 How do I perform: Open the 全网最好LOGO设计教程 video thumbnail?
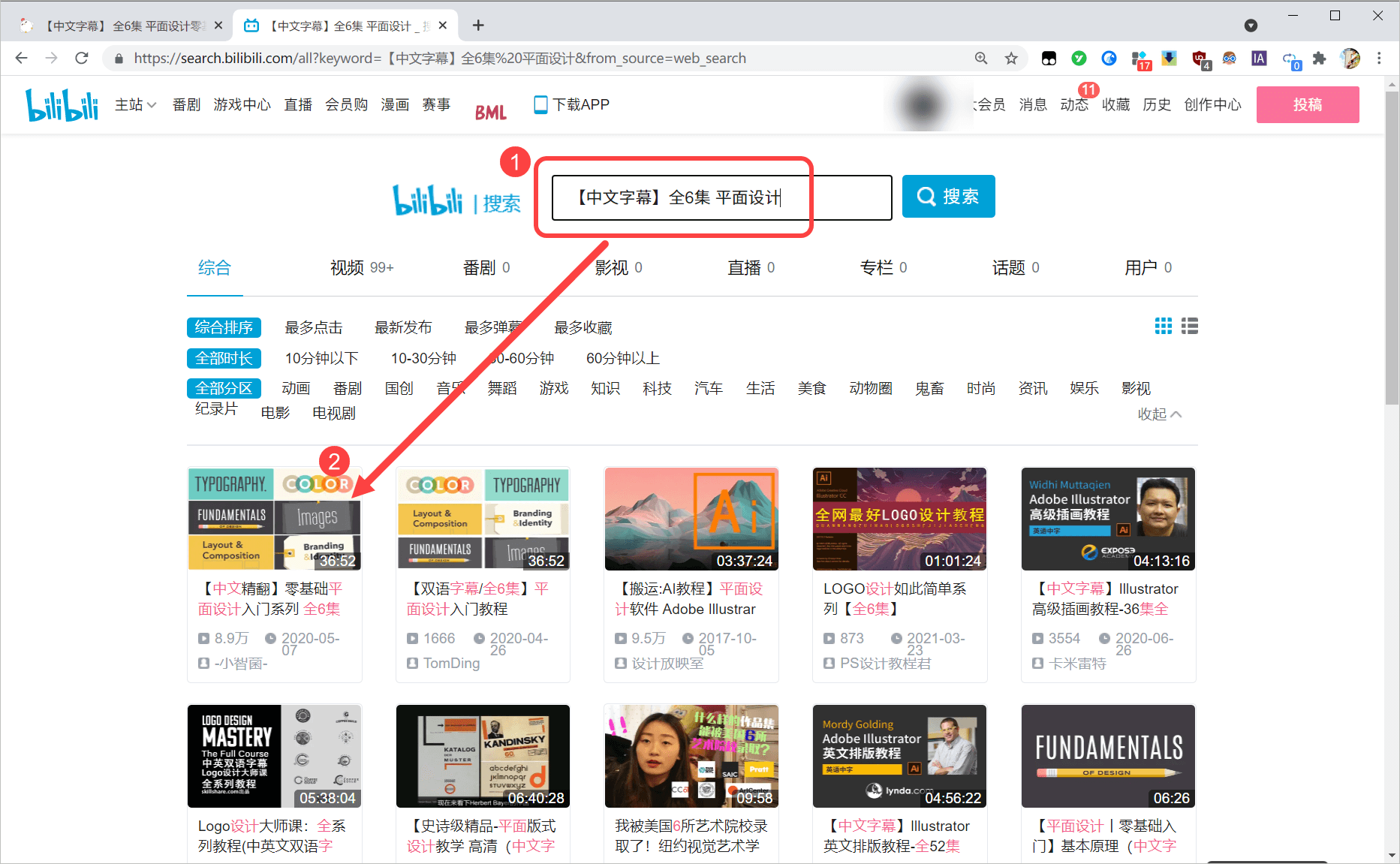tap(899, 519)
